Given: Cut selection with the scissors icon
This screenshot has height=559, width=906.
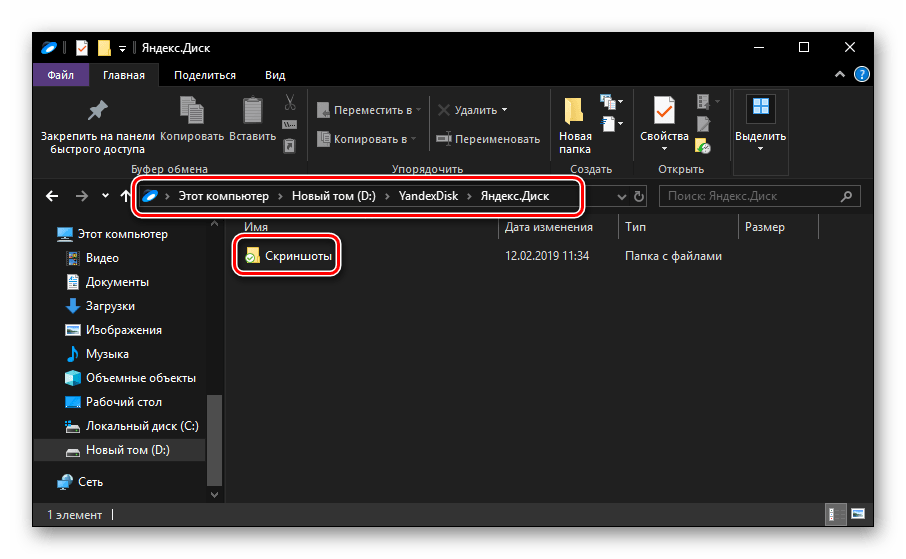Looking at the screenshot, I should click(290, 103).
